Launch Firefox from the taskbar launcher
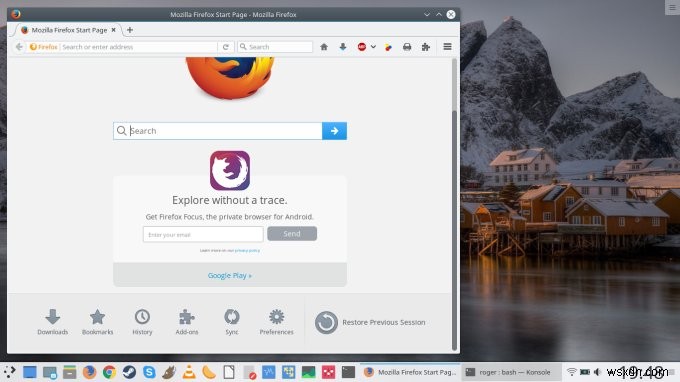Viewport: 680px width, 382px height. point(89,372)
